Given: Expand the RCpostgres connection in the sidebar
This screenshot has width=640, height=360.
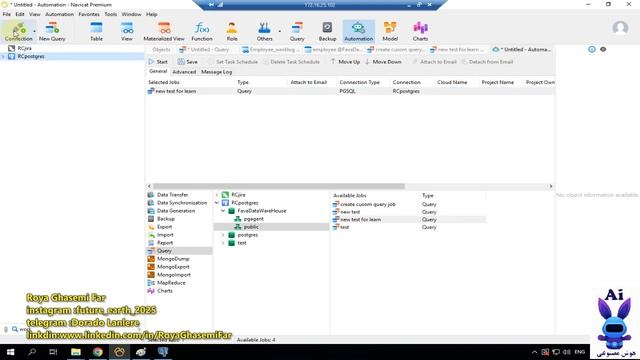Looking at the screenshot, I should pyautogui.click(x=4, y=56).
